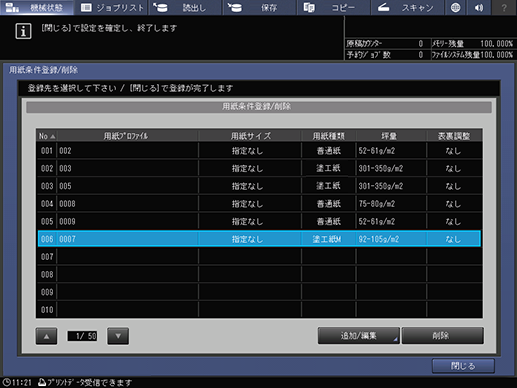
Task: Click the info icon in message area
Action: point(23,31)
